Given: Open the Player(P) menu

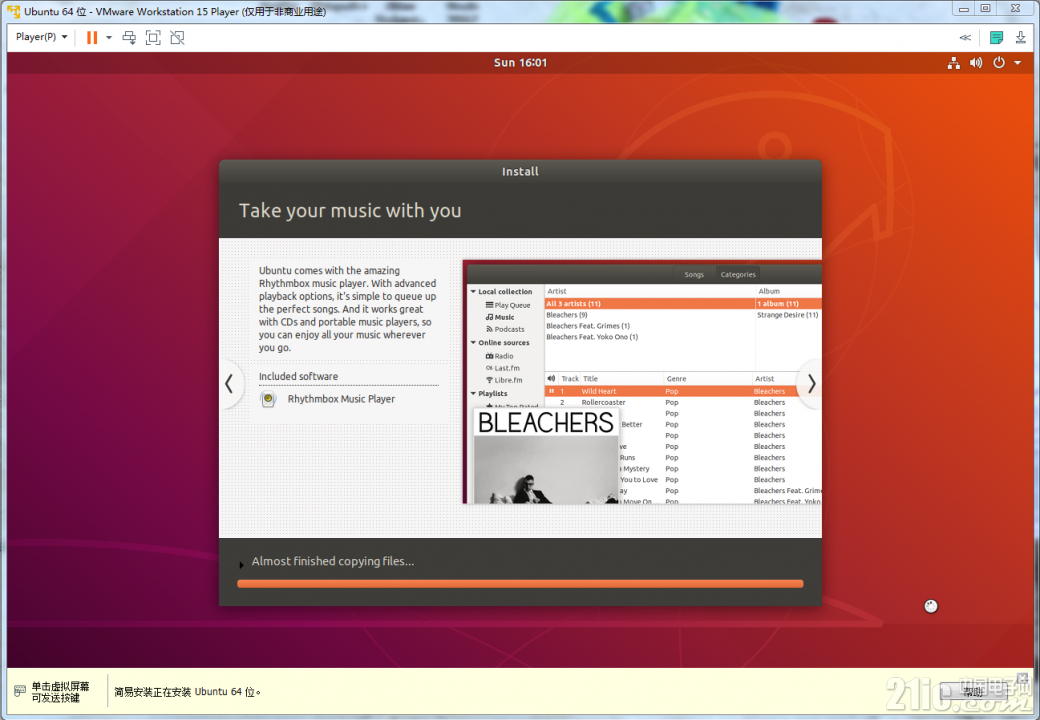Looking at the screenshot, I should point(41,37).
